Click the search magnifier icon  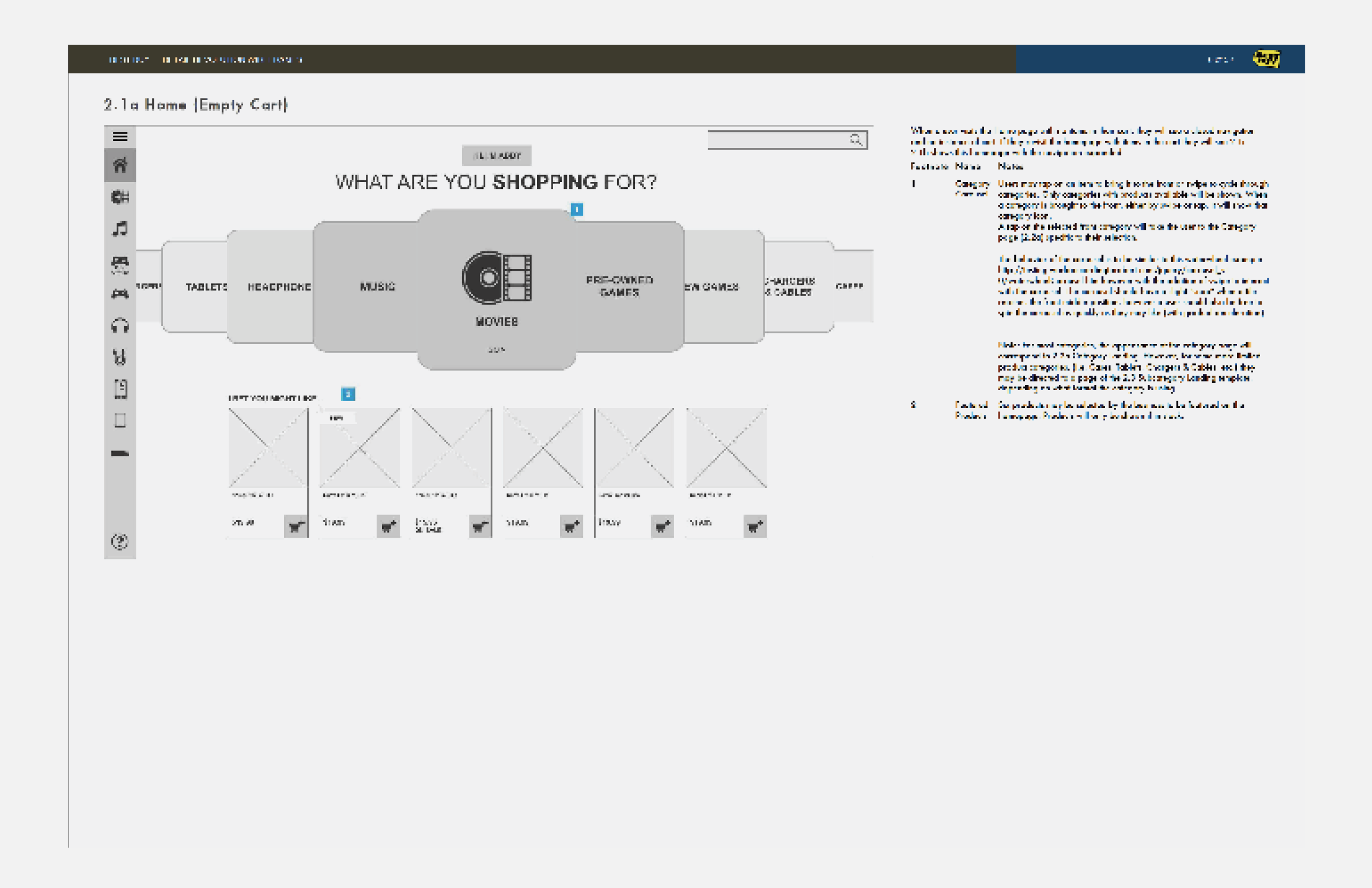(856, 139)
